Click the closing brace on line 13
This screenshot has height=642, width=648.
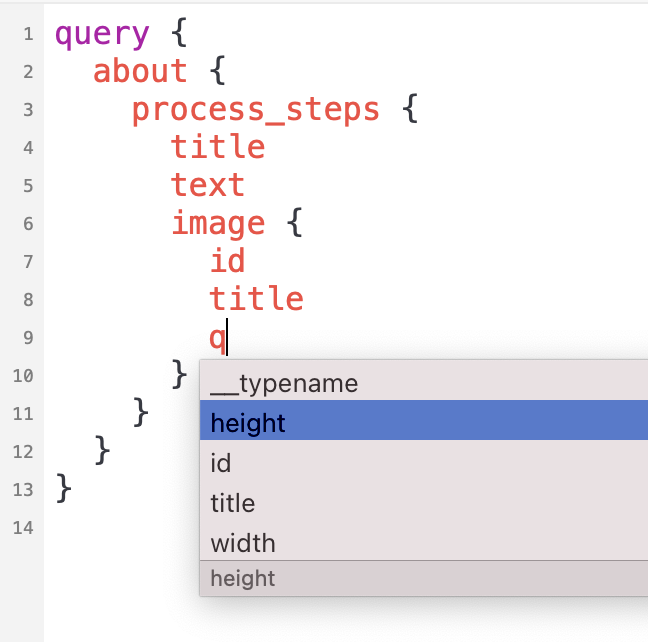64,488
